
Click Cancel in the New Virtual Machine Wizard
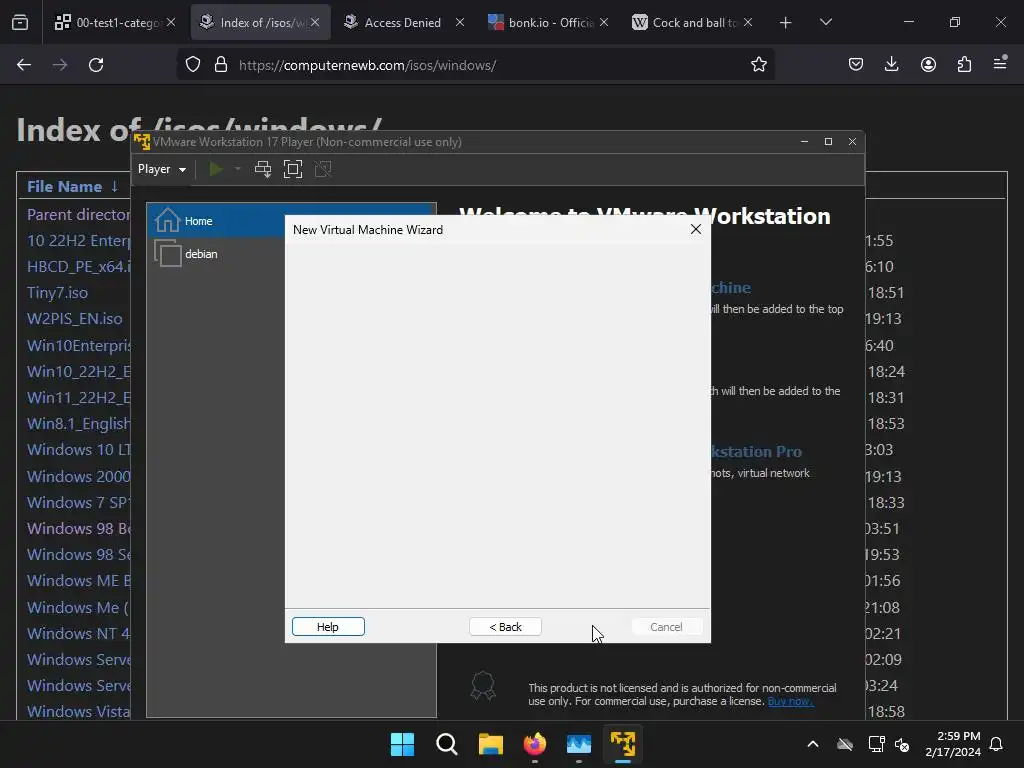point(666,627)
